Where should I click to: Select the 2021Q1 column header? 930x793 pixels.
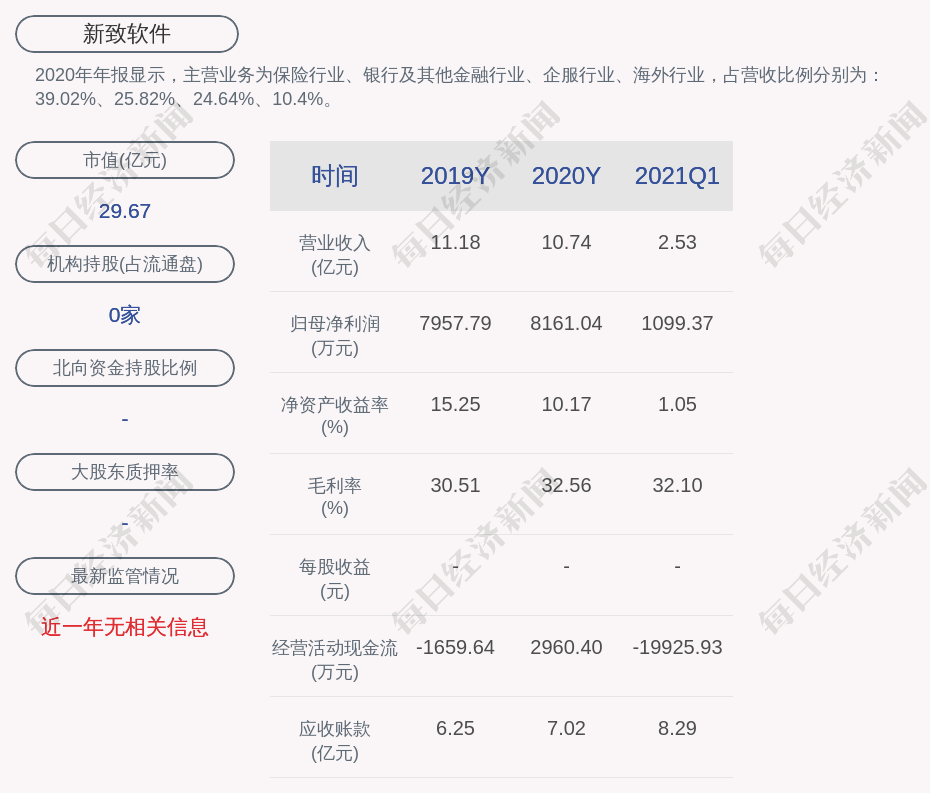click(x=677, y=176)
